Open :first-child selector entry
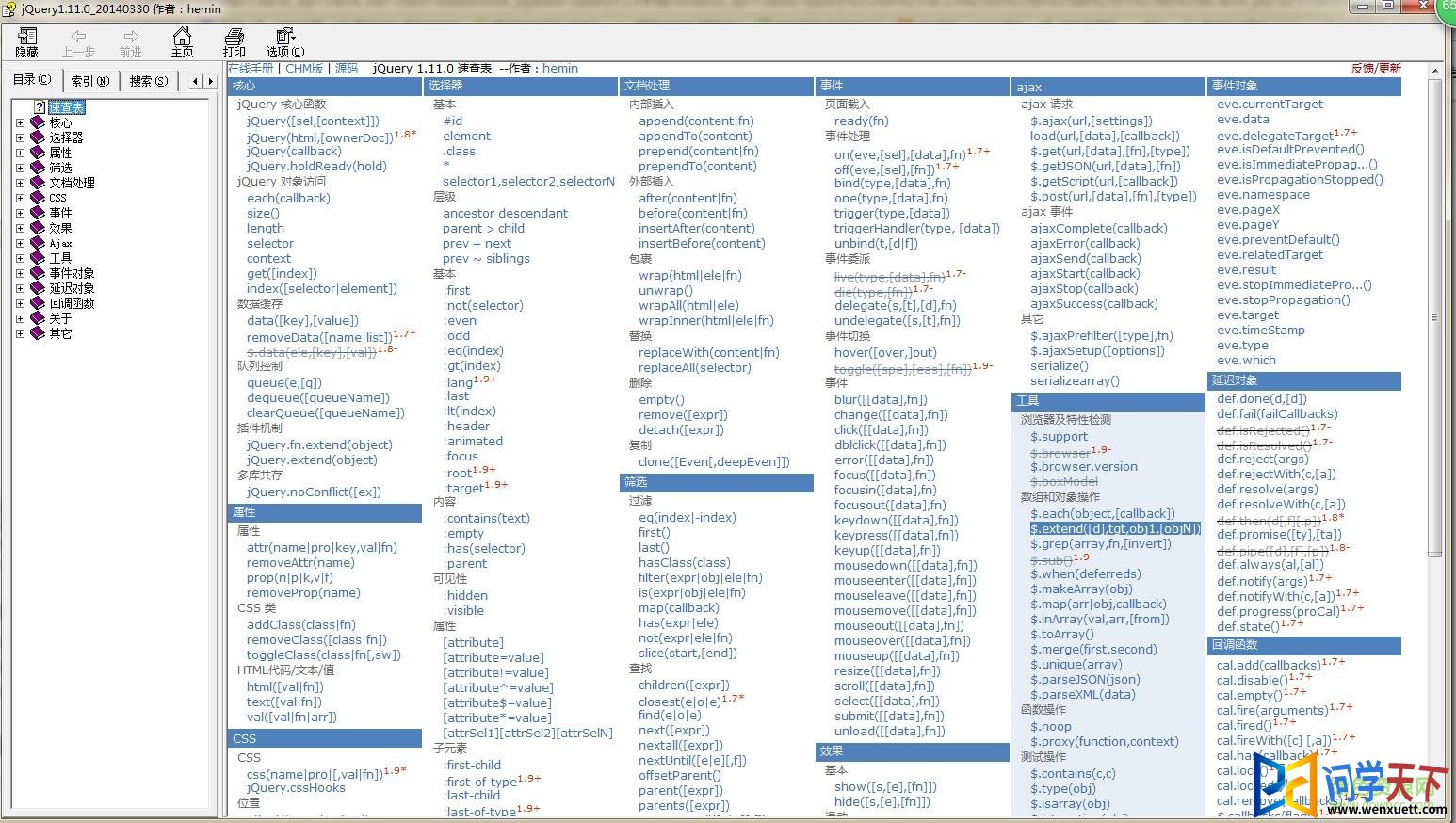 coord(472,765)
